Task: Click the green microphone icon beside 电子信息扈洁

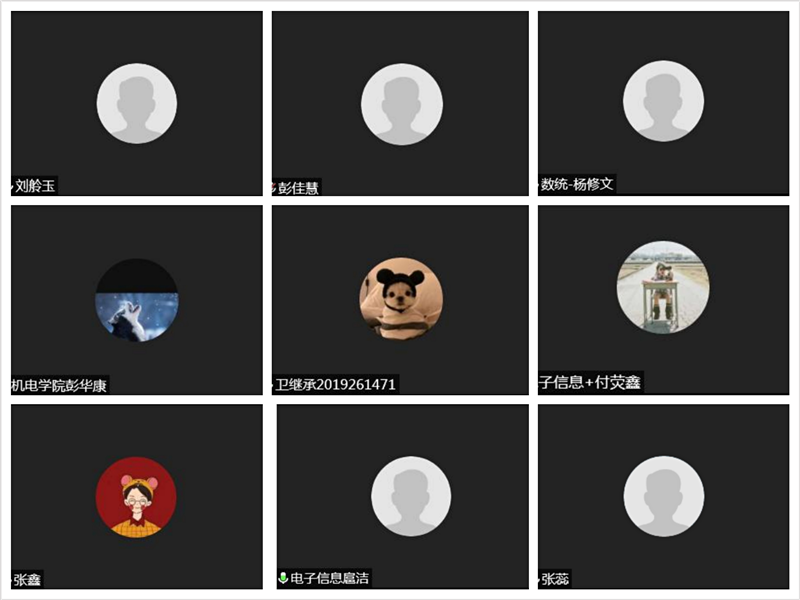Action: (283, 578)
